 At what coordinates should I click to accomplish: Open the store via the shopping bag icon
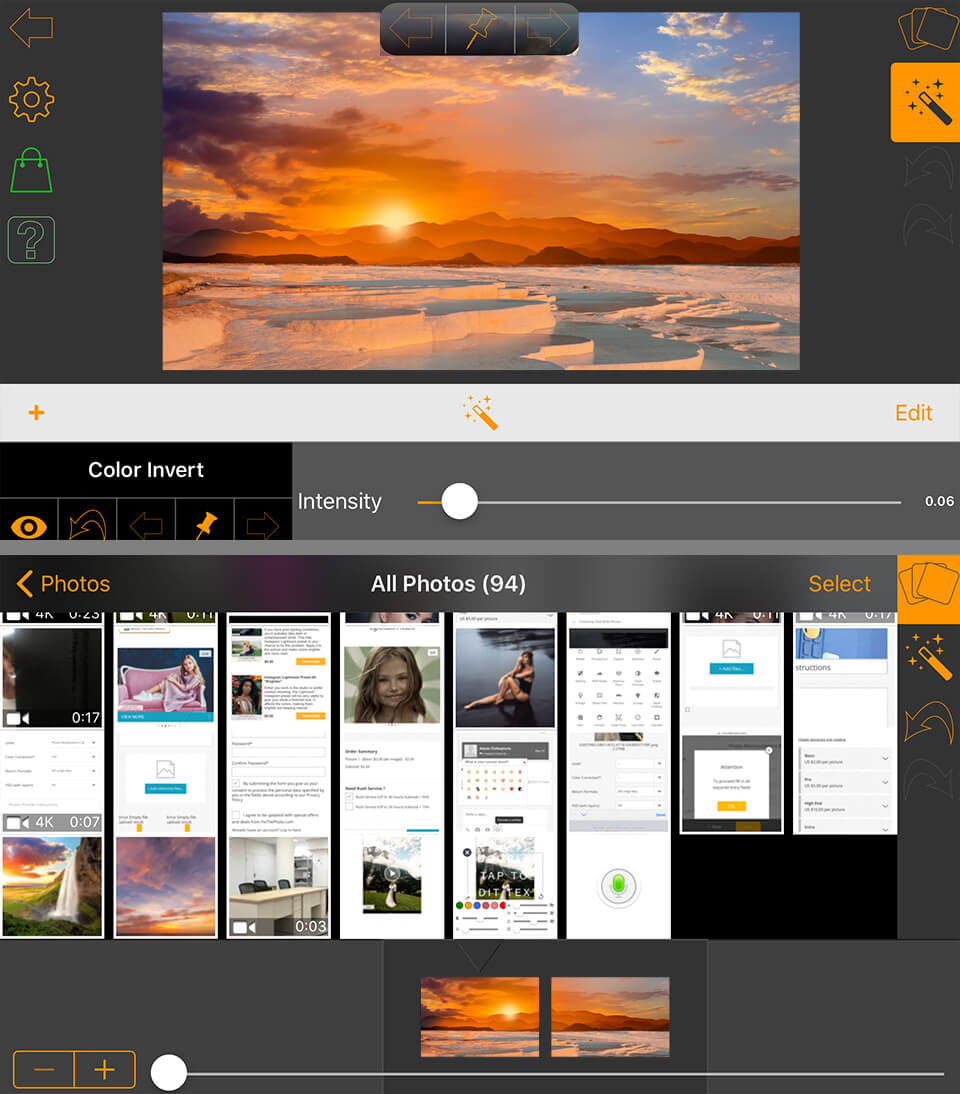tap(31, 170)
